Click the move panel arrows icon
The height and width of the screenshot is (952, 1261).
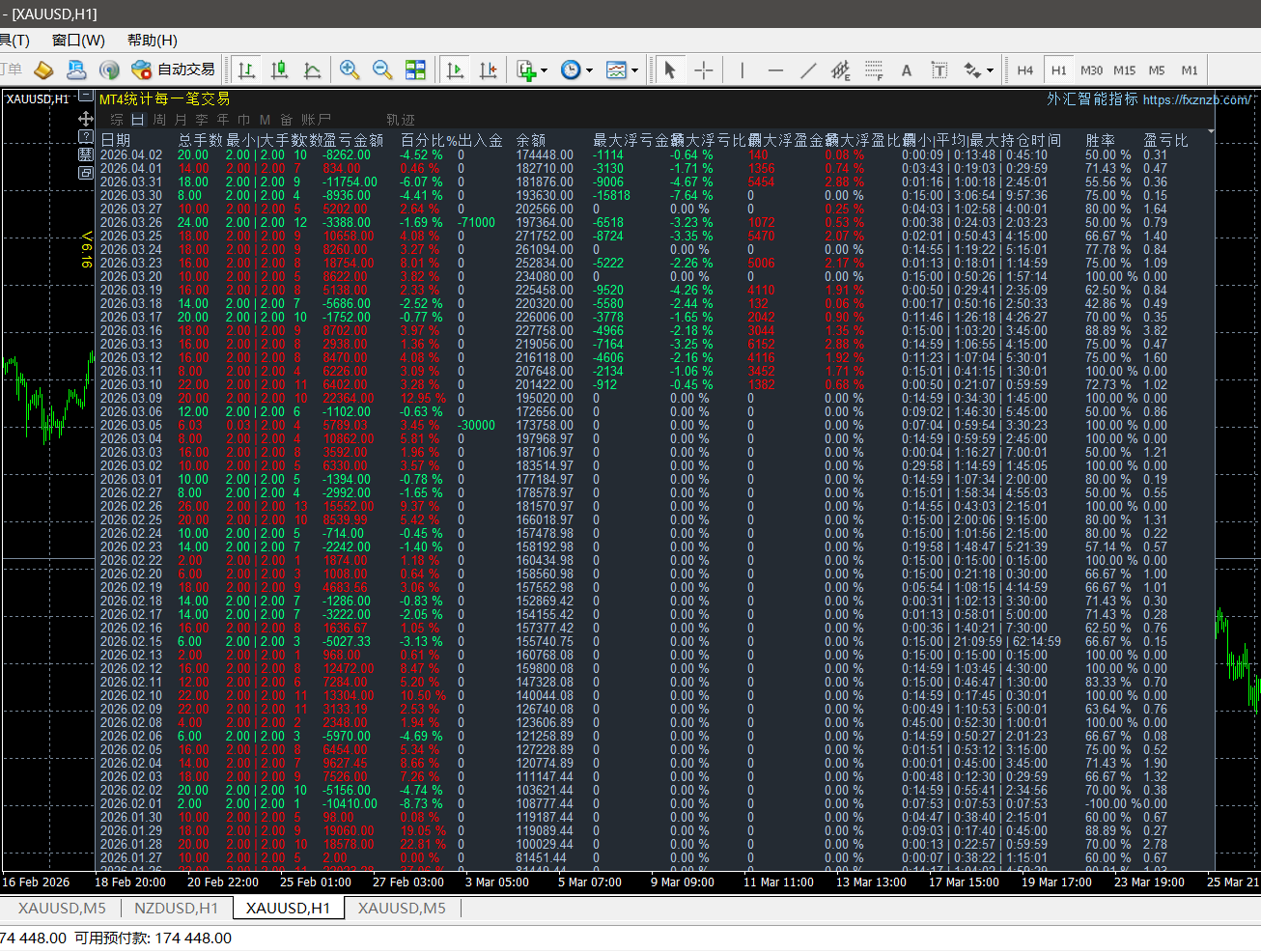[x=86, y=119]
